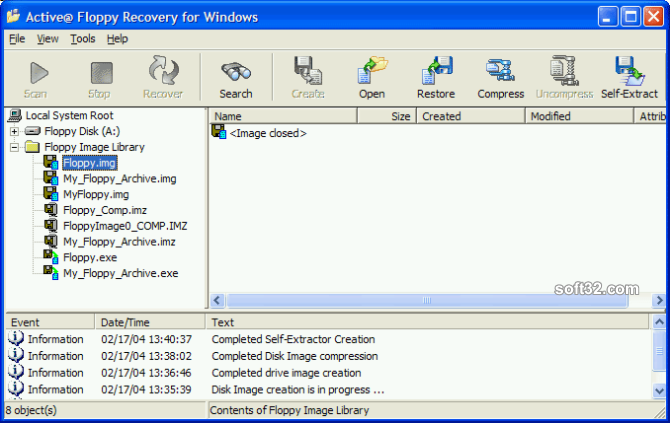Click the Floppy.exe self-extractor icon

pos(51,257)
